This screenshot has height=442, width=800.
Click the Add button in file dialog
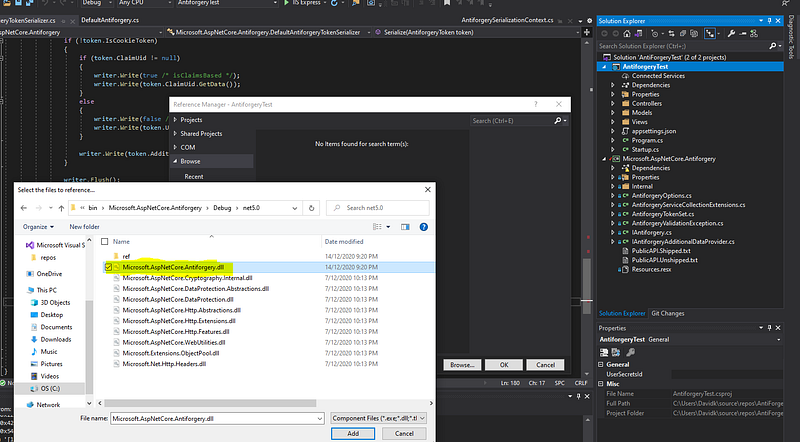353,433
